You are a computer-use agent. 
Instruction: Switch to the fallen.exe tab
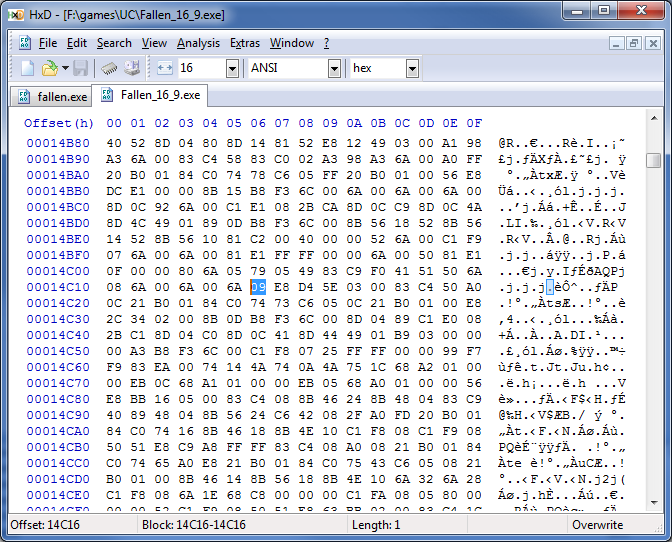coord(51,97)
